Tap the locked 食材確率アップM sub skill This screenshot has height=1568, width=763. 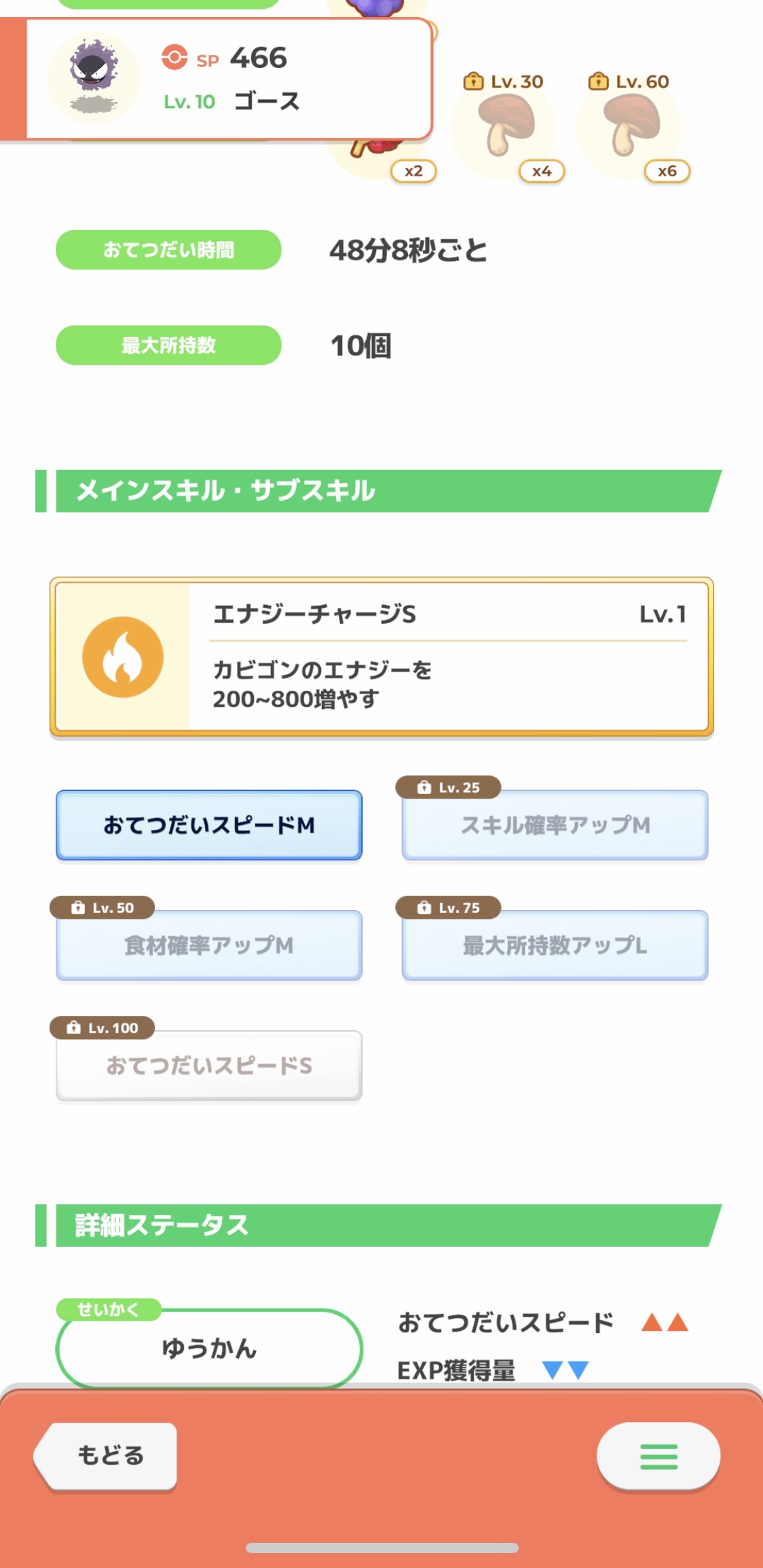coord(209,945)
